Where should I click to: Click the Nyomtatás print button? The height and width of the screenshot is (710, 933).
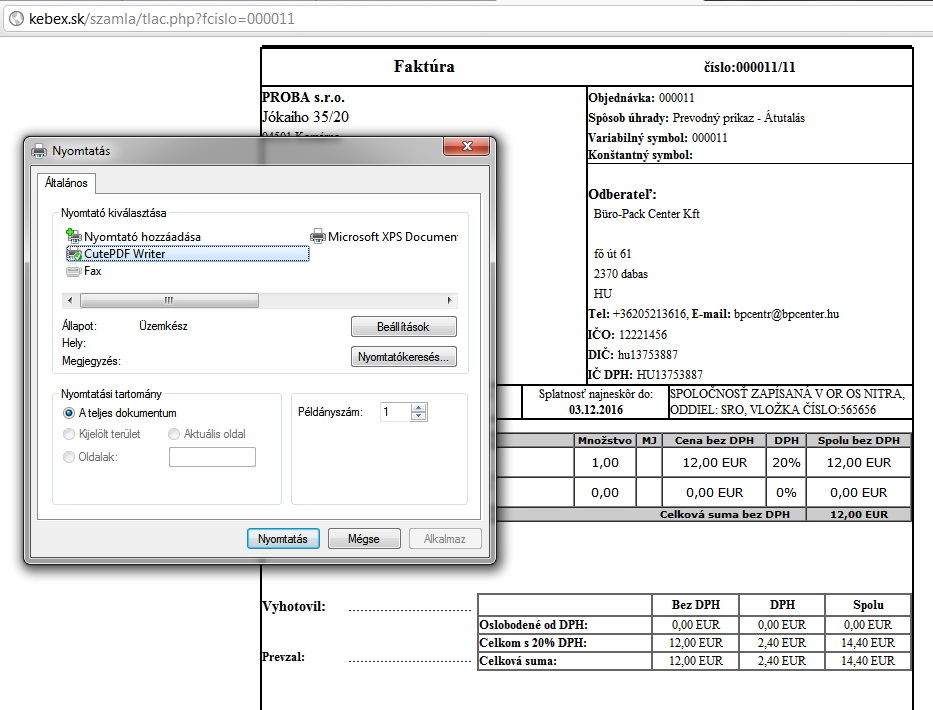[x=283, y=539]
